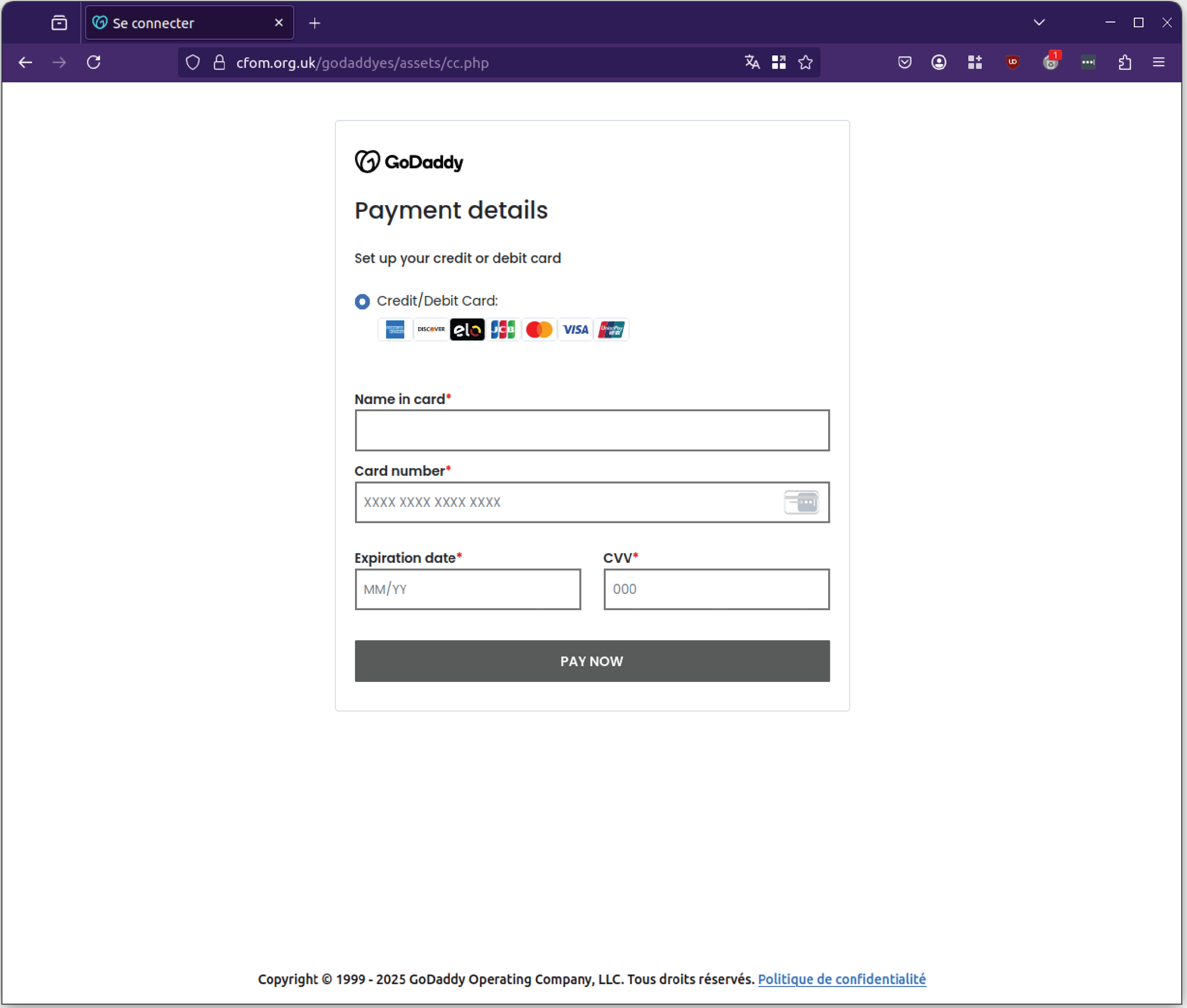This screenshot has width=1187, height=1008.
Task: Select the Elo card brand icon
Action: (x=467, y=330)
